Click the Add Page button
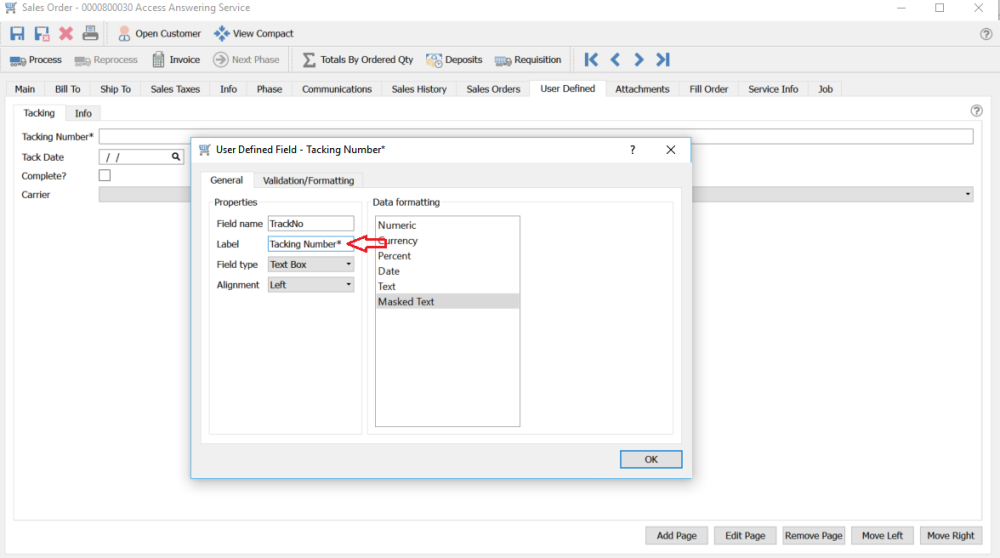Image resolution: width=1000 pixels, height=558 pixels. coord(676,536)
